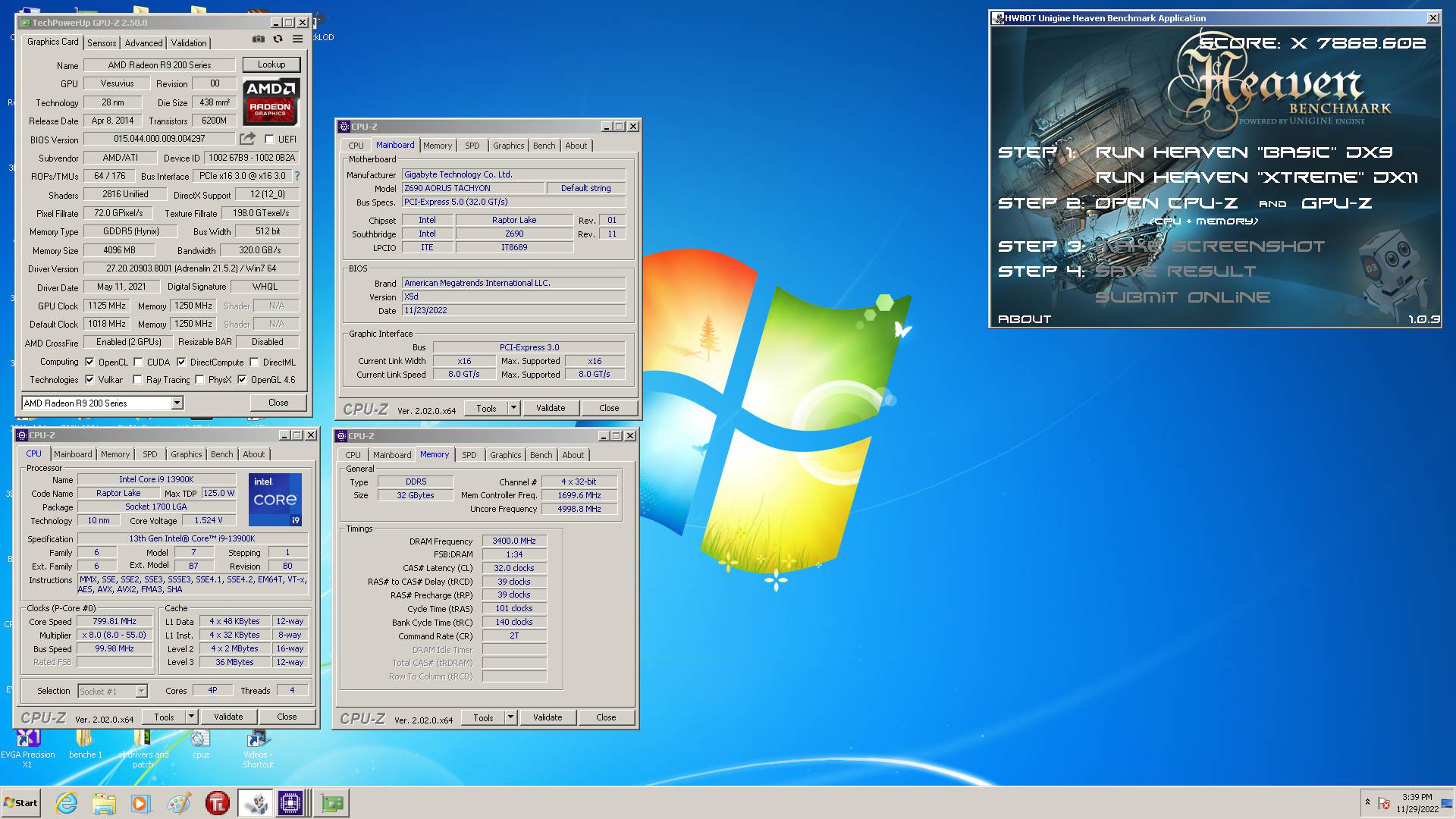Open Graphics tab in CPU tab CPU-Z window
The width and height of the screenshot is (1456, 819).
pos(187,454)
